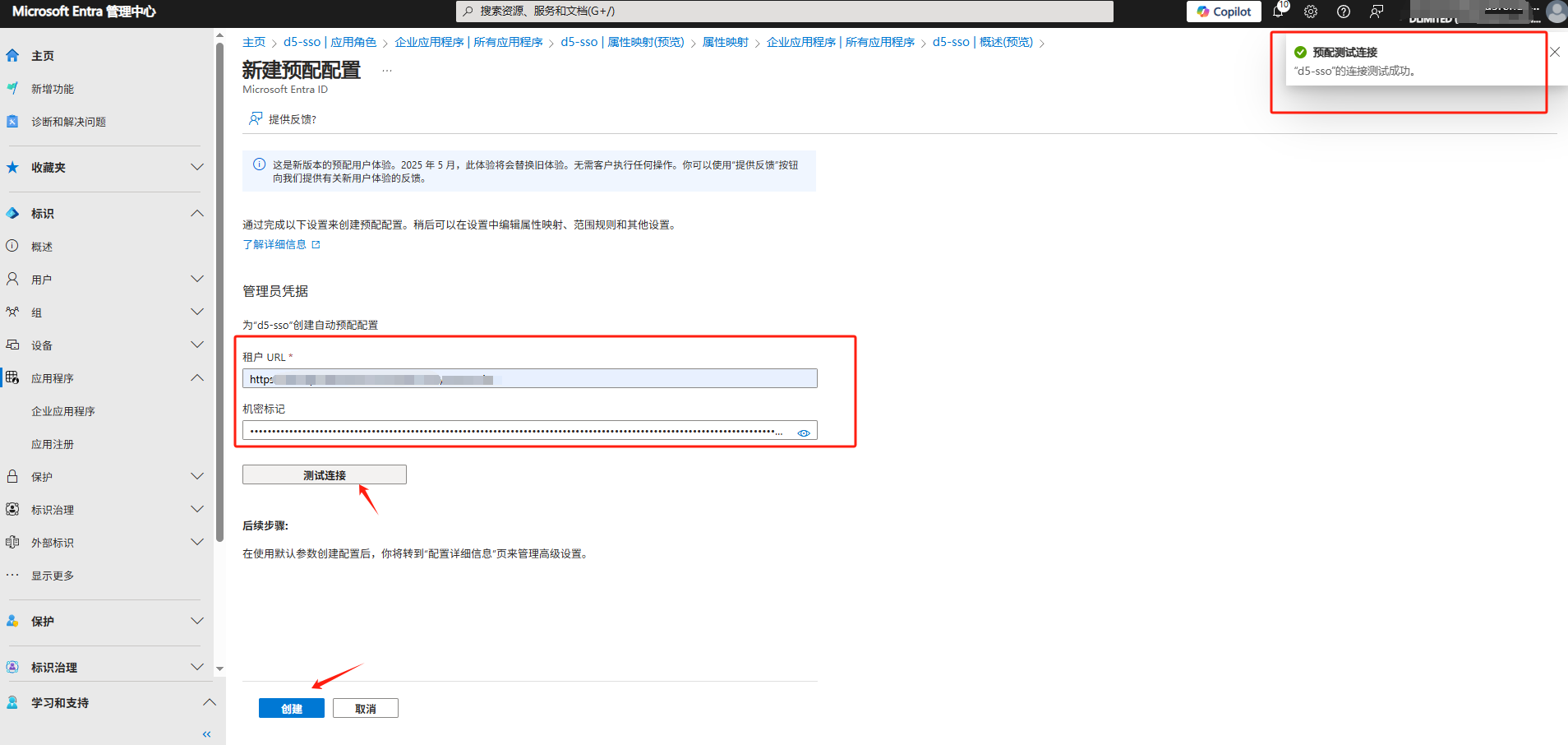1568x745 pixels.
Task: Click the 概述 info circle icon
Action: point(12,246)
